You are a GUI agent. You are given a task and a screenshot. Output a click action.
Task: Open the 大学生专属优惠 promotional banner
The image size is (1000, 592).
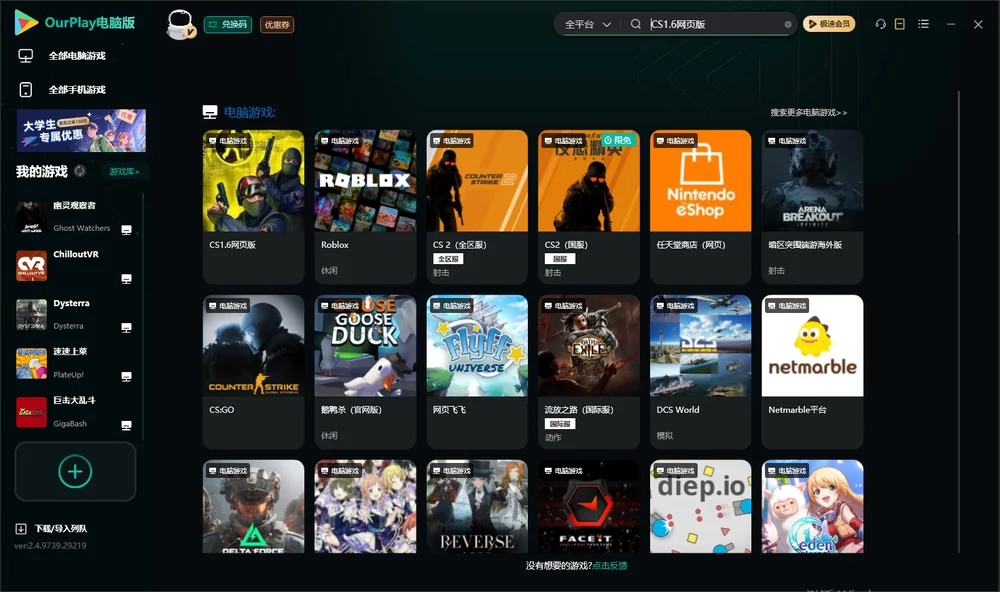click(82, 131)
